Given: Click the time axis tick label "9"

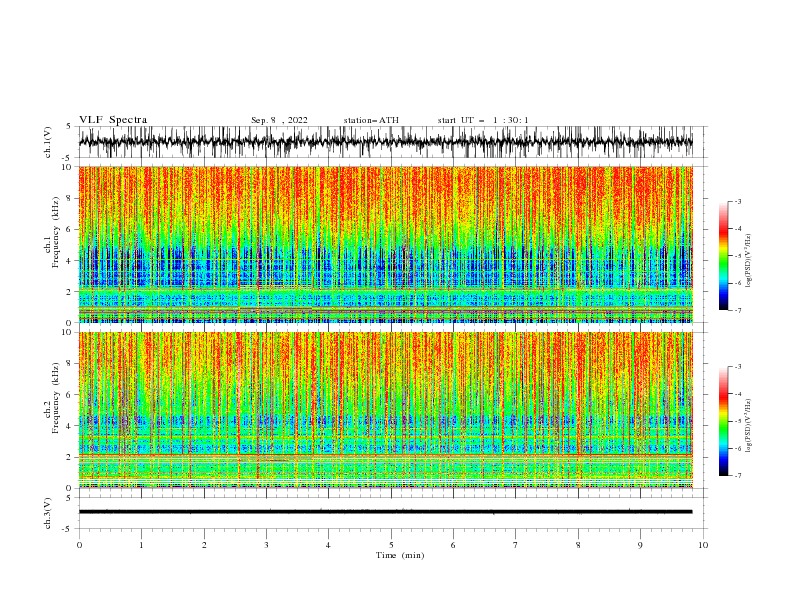Looking at the screenshot, I should 640,545.
